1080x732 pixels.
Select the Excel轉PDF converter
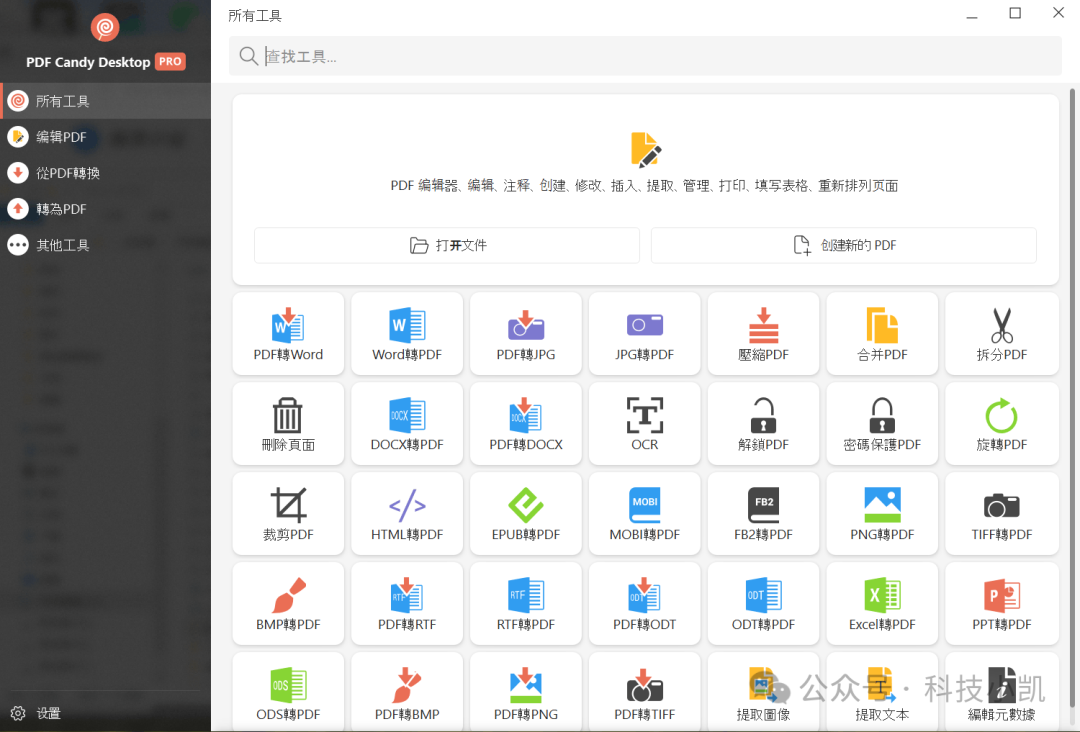882,603
